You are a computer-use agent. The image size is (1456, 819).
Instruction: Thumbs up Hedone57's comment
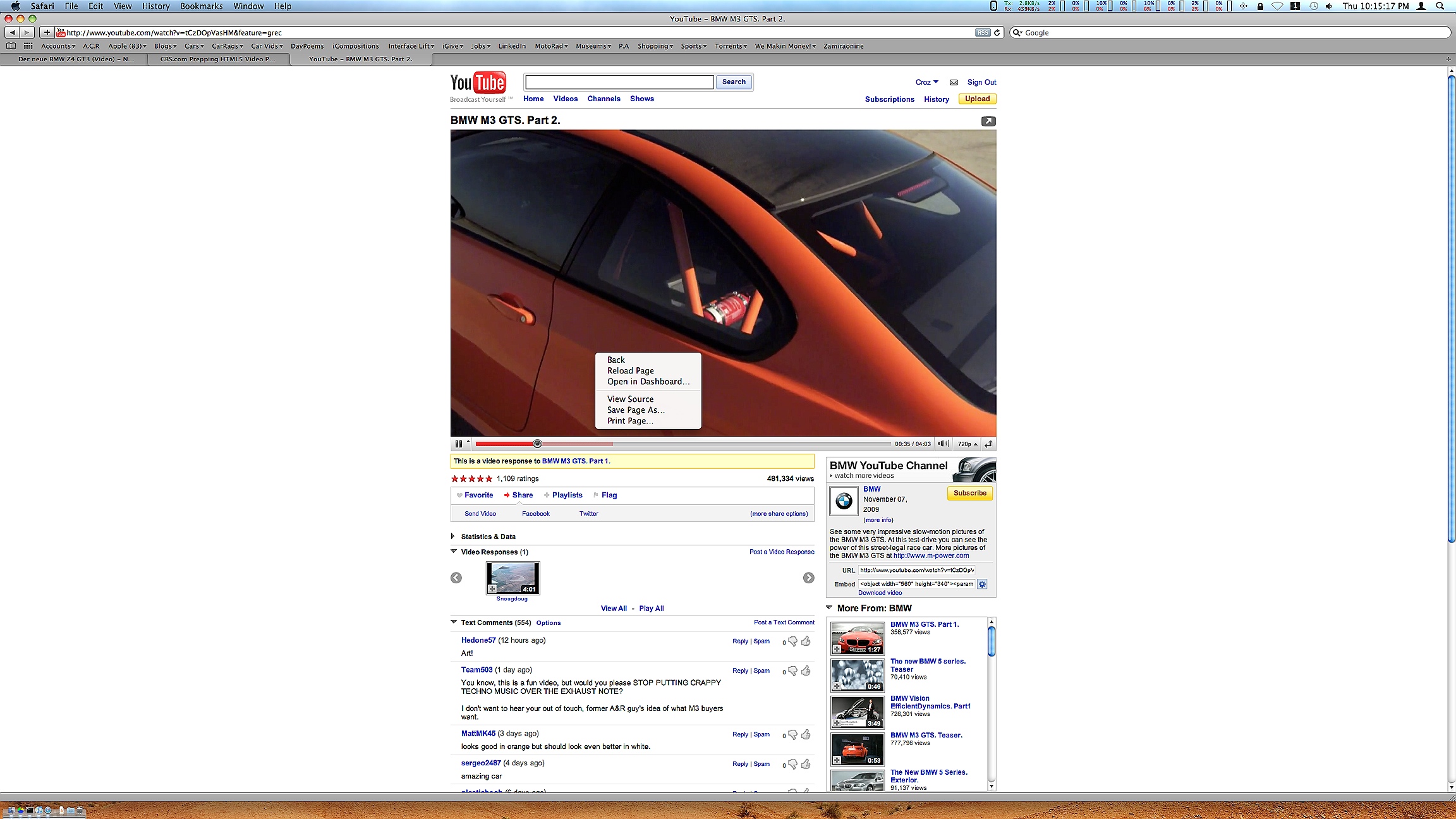[x=806, y=641]
